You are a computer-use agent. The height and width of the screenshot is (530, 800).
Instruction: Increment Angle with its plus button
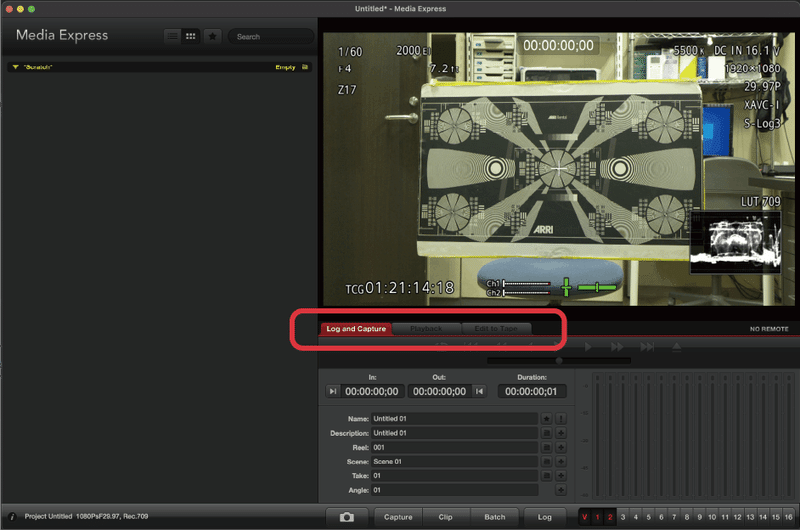(x=561, y=490)
